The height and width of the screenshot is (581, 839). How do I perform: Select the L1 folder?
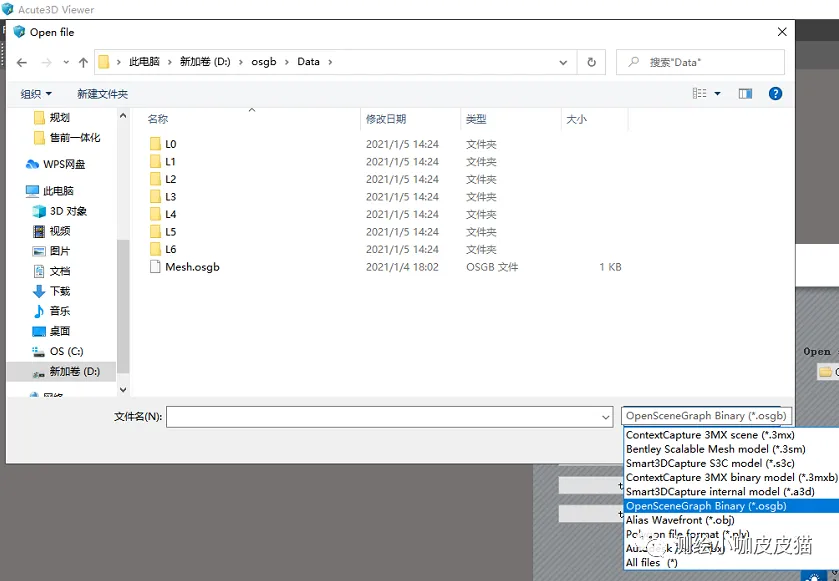pyautogui.click(x=170, y=162)
